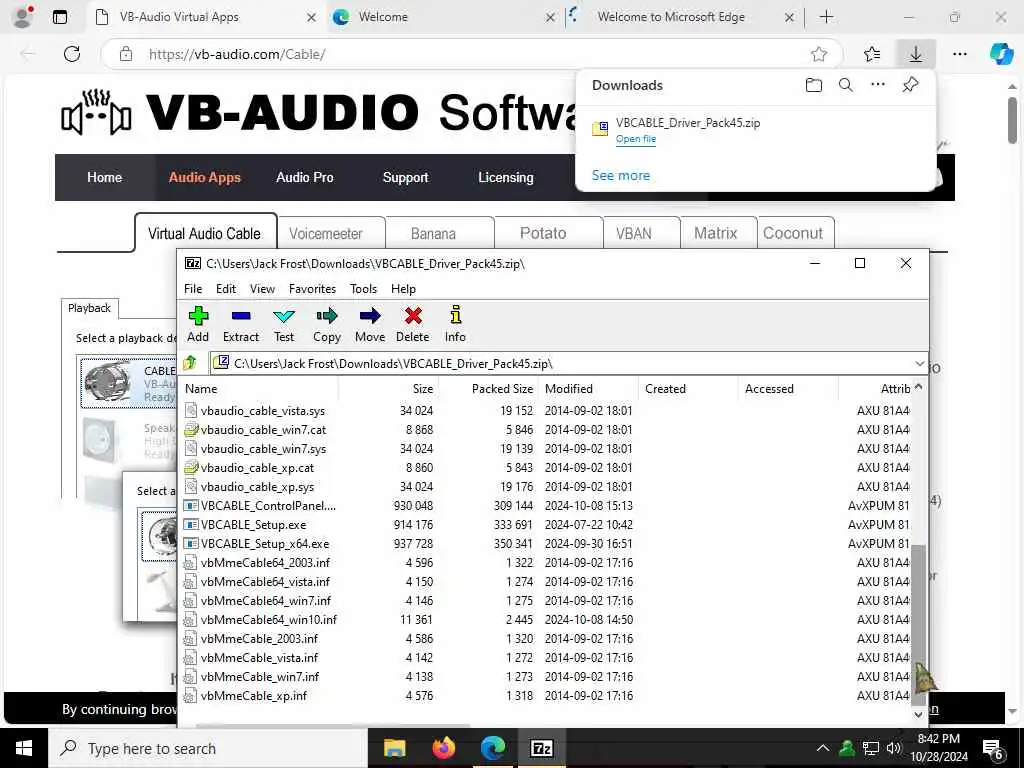The width and height of the screenshot is (1024, 768).
Task: Sort file list by Name column header
Action: click(x=259, y=389)
